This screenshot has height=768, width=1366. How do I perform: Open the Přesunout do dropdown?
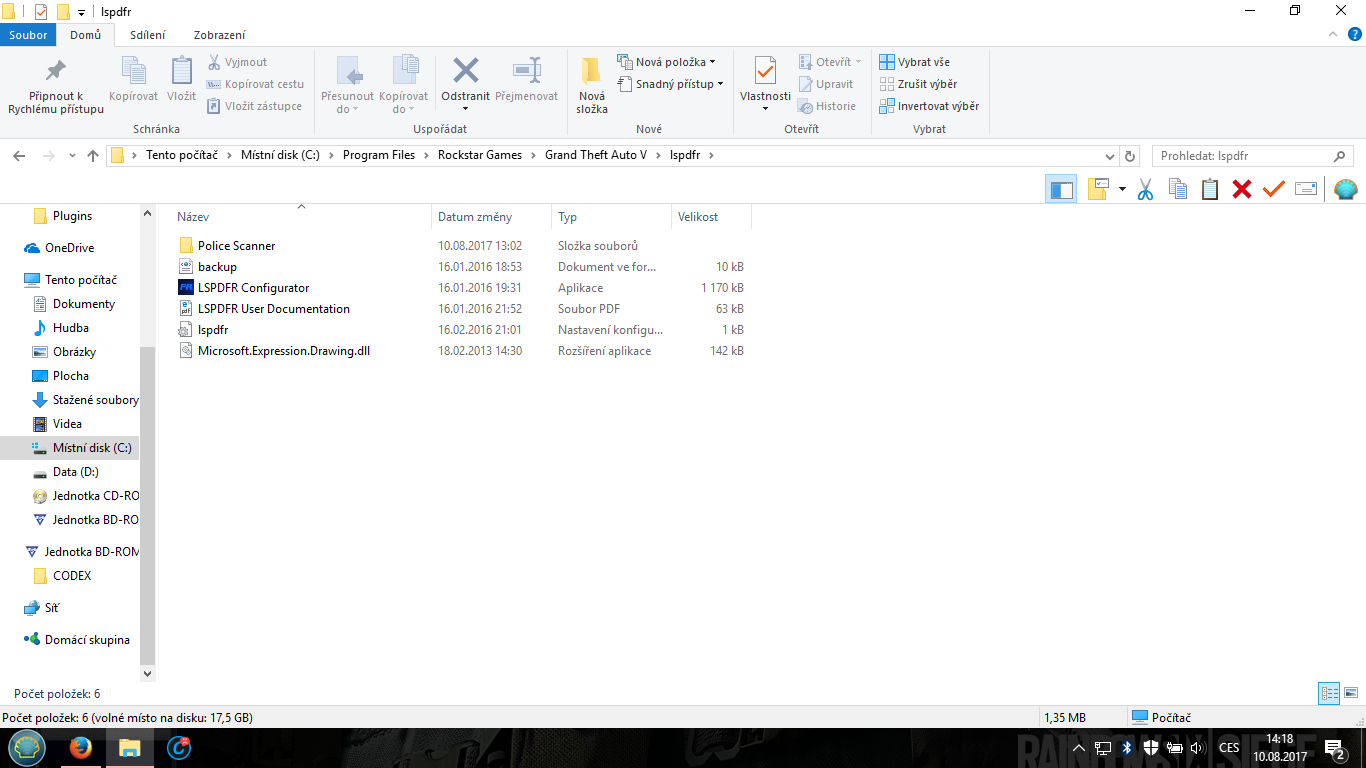point(347,85)
